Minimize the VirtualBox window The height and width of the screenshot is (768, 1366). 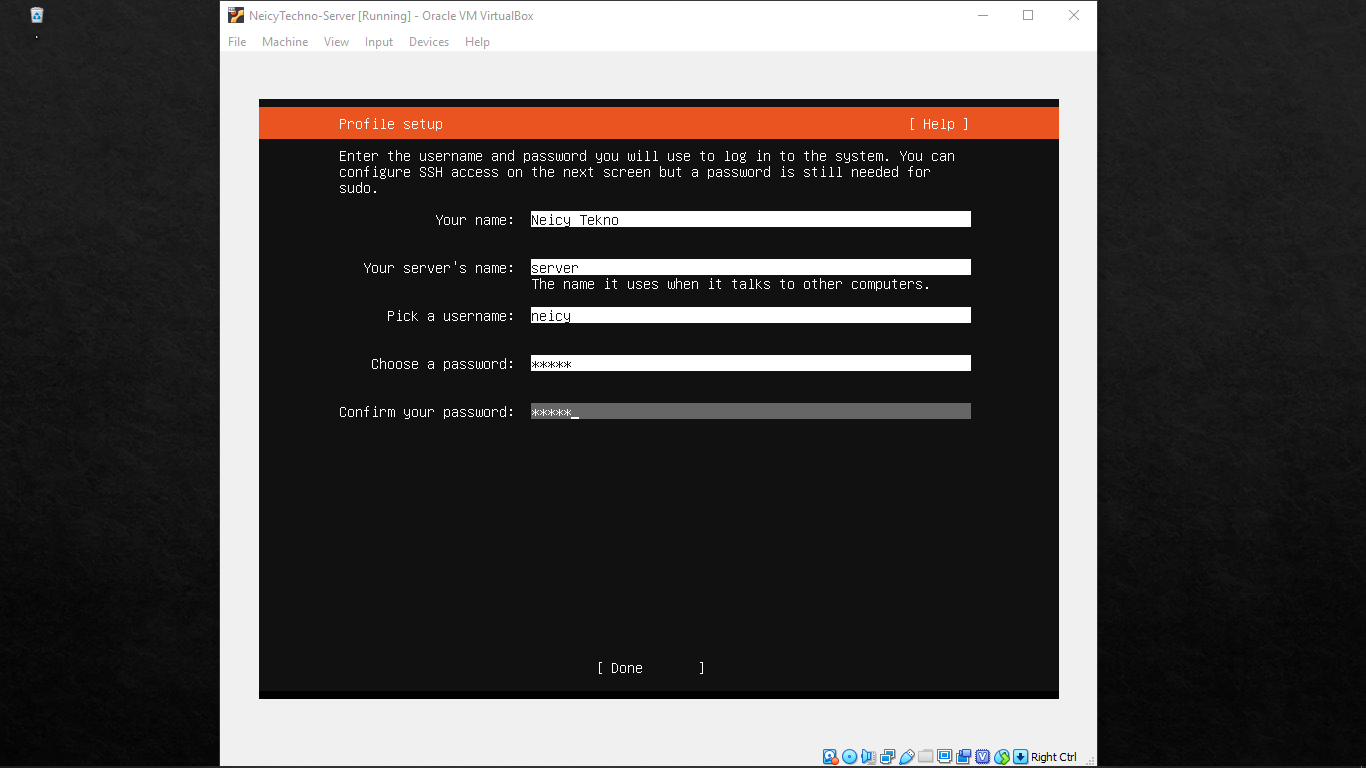tap(982, 15)
